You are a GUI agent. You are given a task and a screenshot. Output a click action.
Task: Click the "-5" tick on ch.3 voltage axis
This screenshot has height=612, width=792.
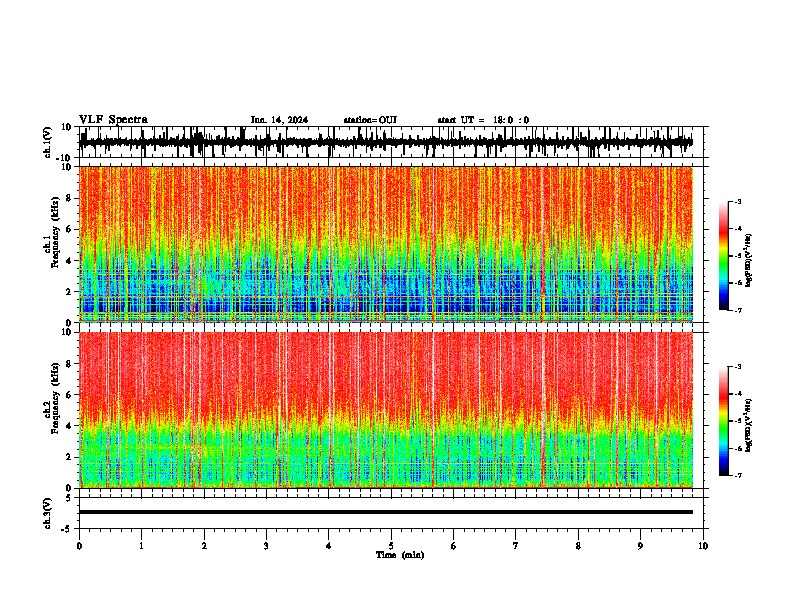tap(68, 529)
